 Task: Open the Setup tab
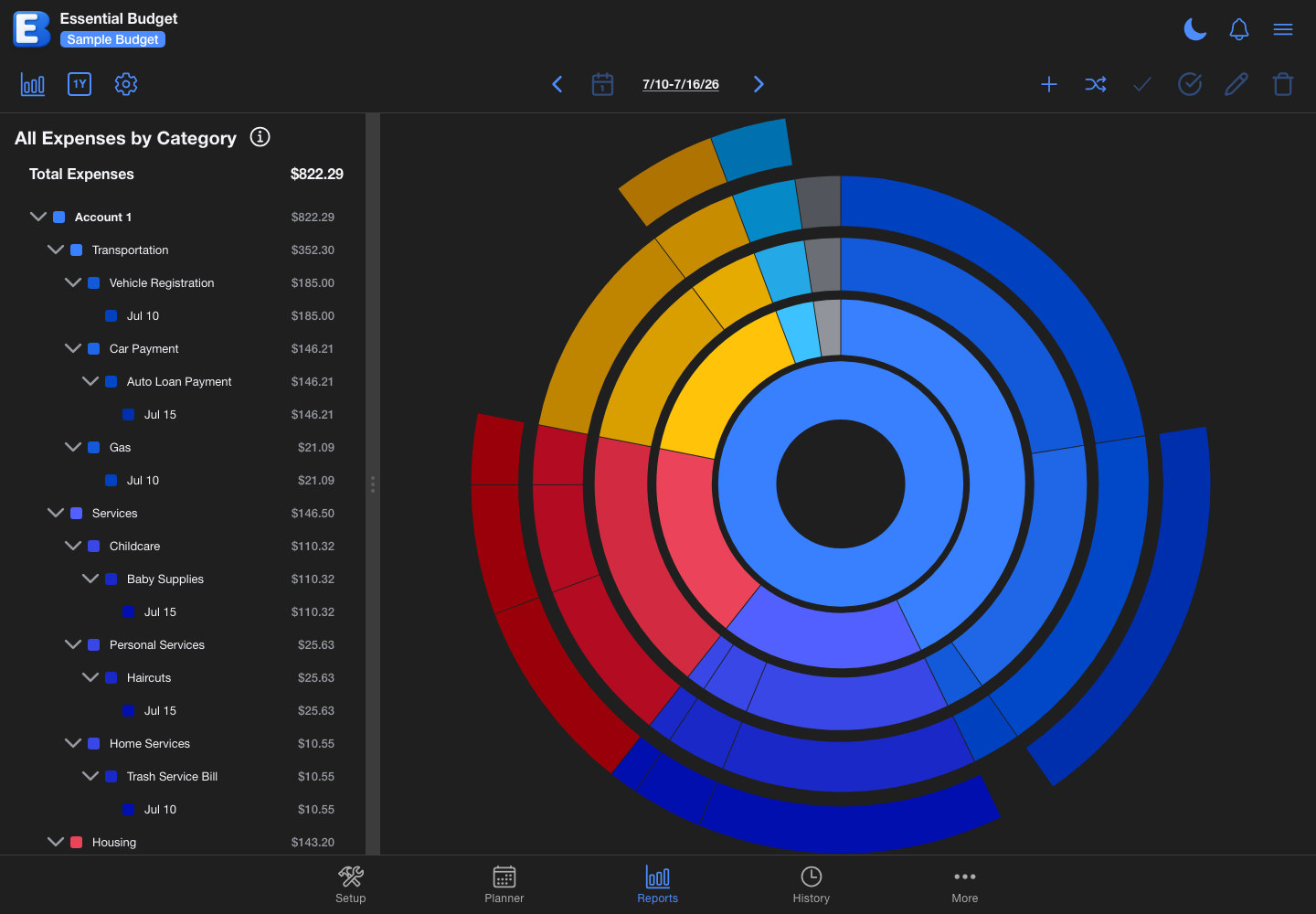pos(351,885)
